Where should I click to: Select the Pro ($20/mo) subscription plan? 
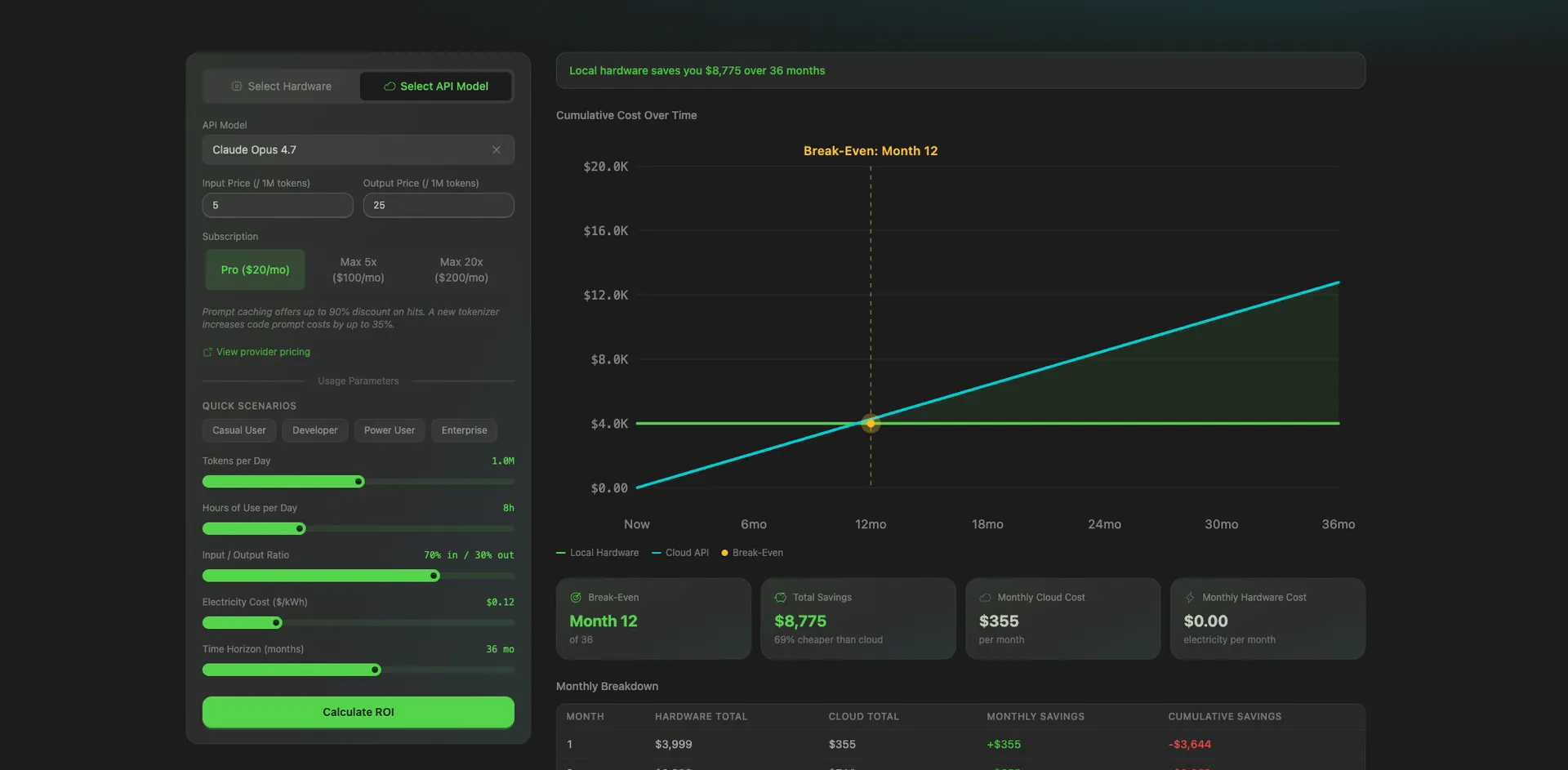[255, 269]
